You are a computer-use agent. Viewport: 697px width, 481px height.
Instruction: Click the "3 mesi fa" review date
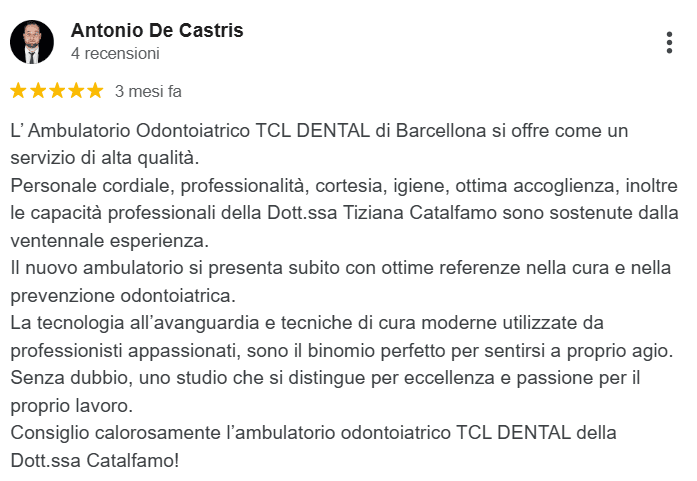(148, 91)
